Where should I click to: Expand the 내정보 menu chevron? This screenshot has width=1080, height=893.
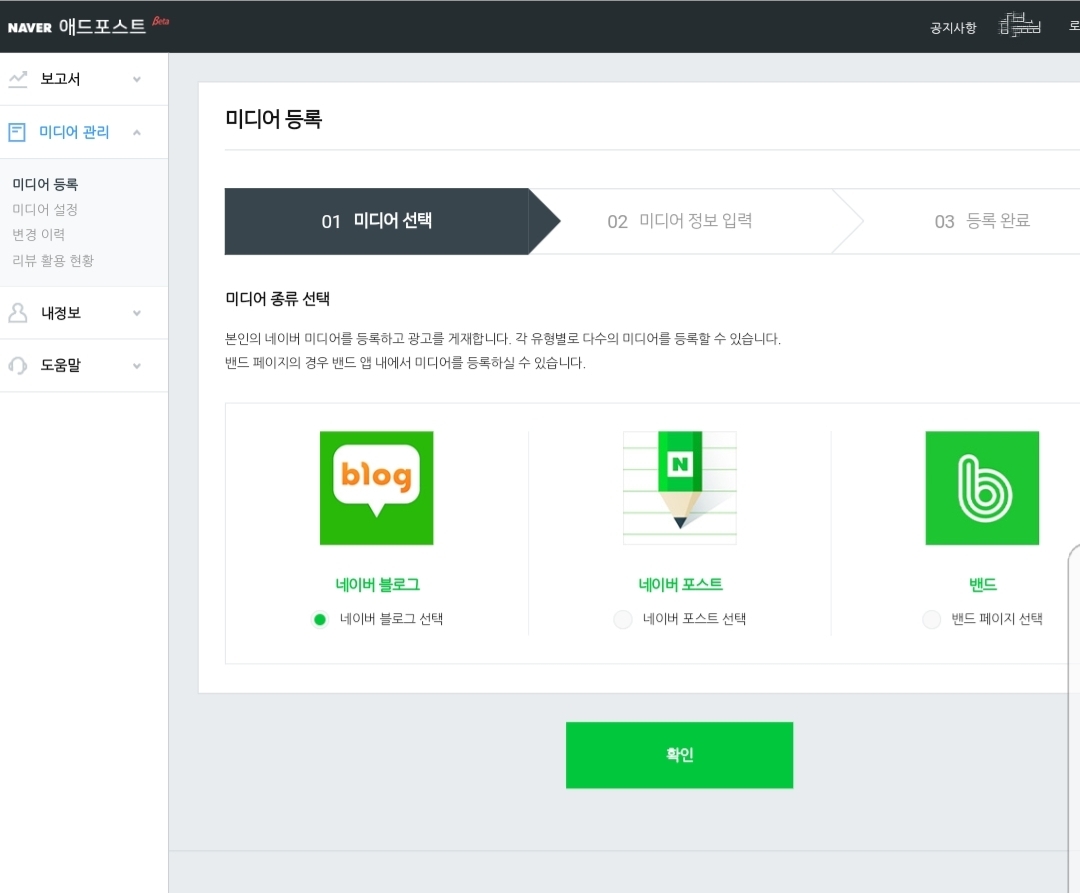click(x=137, y=313)
